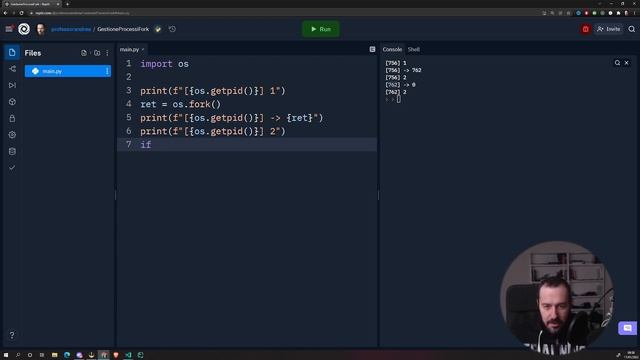Run the program with the green Run button
Screen dimensions: 640x360
tap(321, 29)
